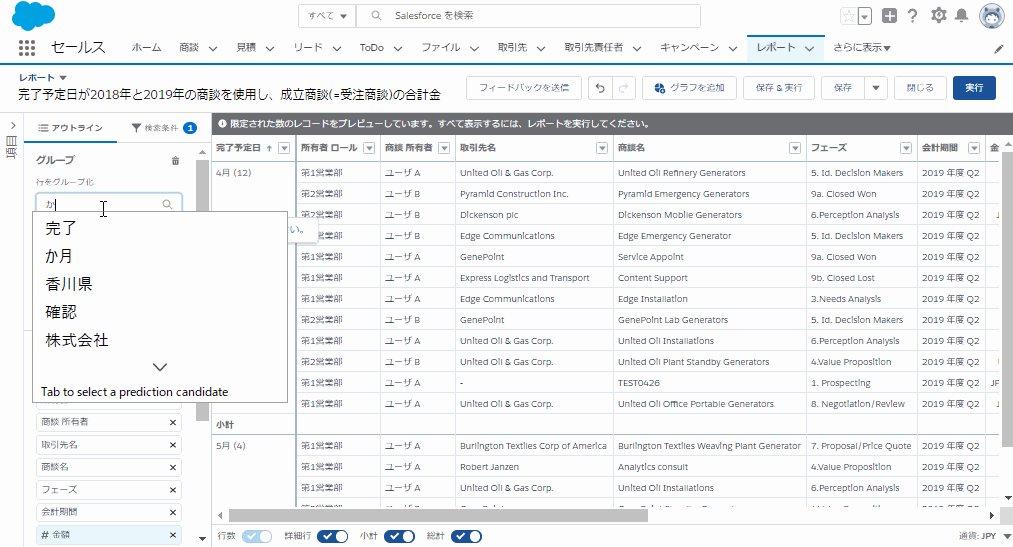Toggle the 詳細行 switch

(332, 536)
